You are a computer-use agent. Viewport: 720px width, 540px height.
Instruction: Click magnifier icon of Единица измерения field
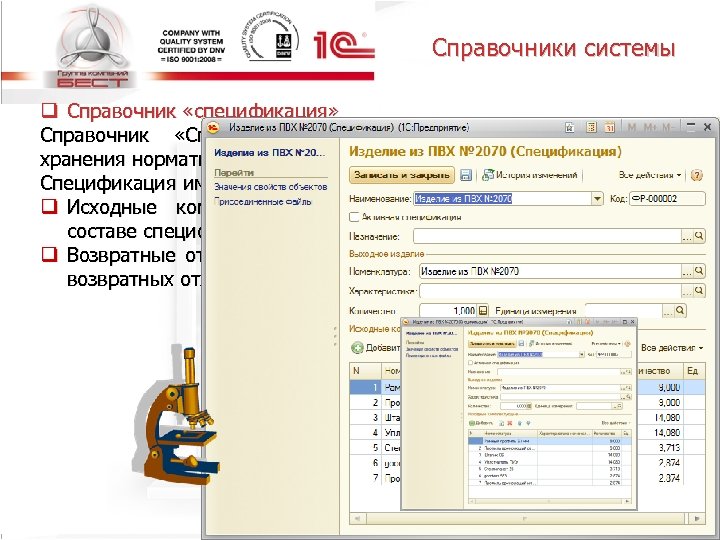680,311
